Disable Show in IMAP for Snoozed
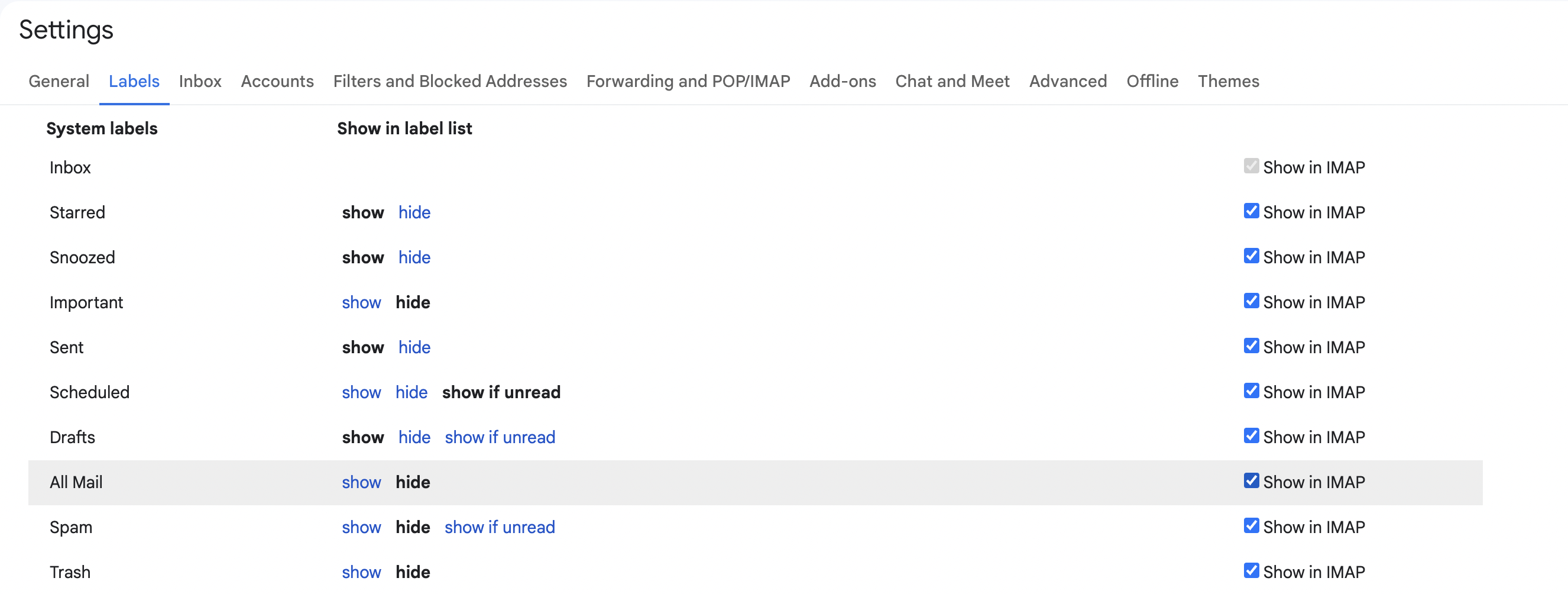Screen dimensions: 1568x594 [1251, 256]
